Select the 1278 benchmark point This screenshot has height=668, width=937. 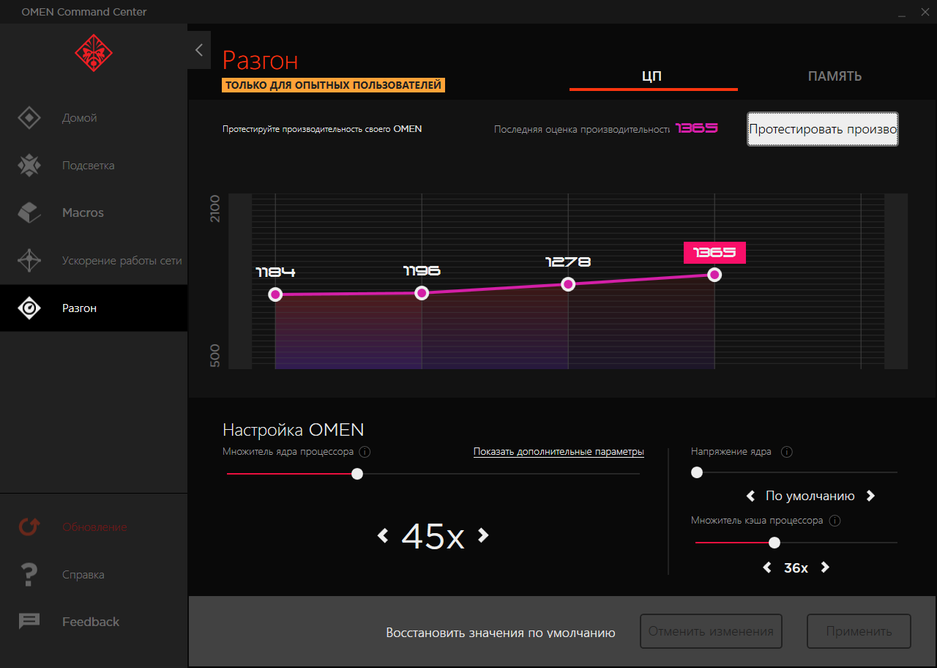[568, 284]
